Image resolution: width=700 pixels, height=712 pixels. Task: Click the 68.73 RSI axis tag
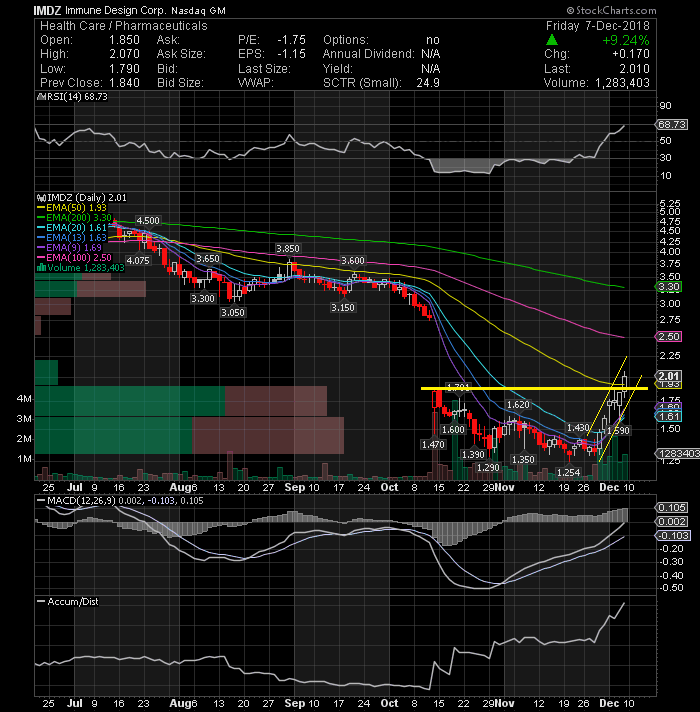(x=671, y=124)
